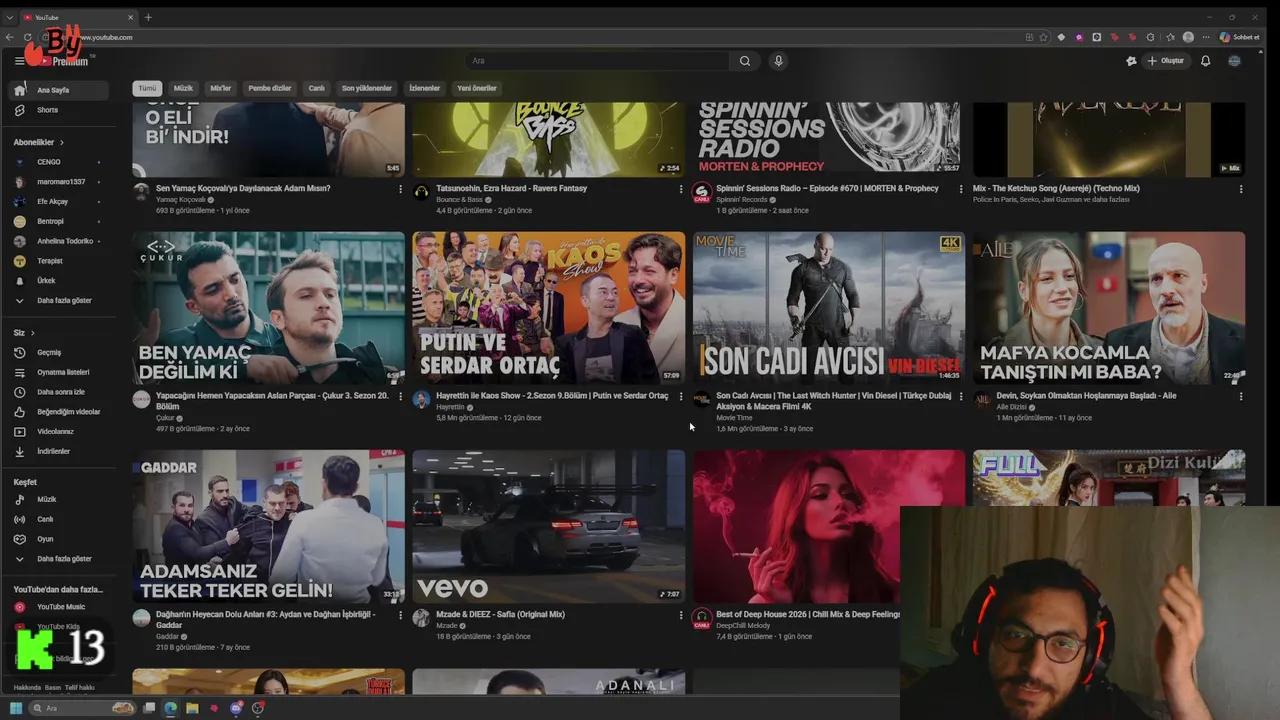
Task: Open the new browser tab
Action: click(148, 17)
